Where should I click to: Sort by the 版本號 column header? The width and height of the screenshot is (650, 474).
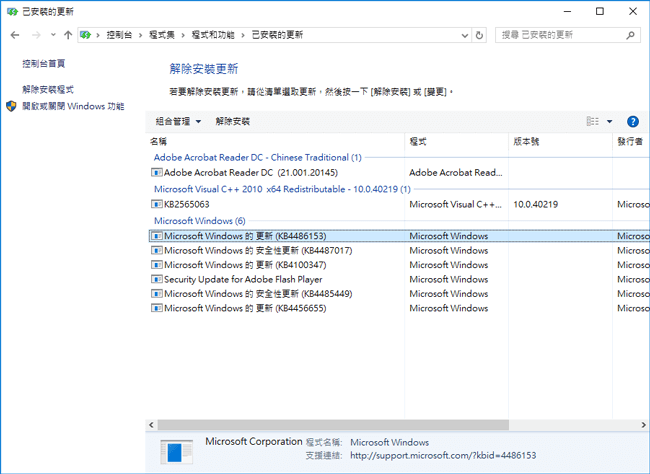(x=560, y=142)
